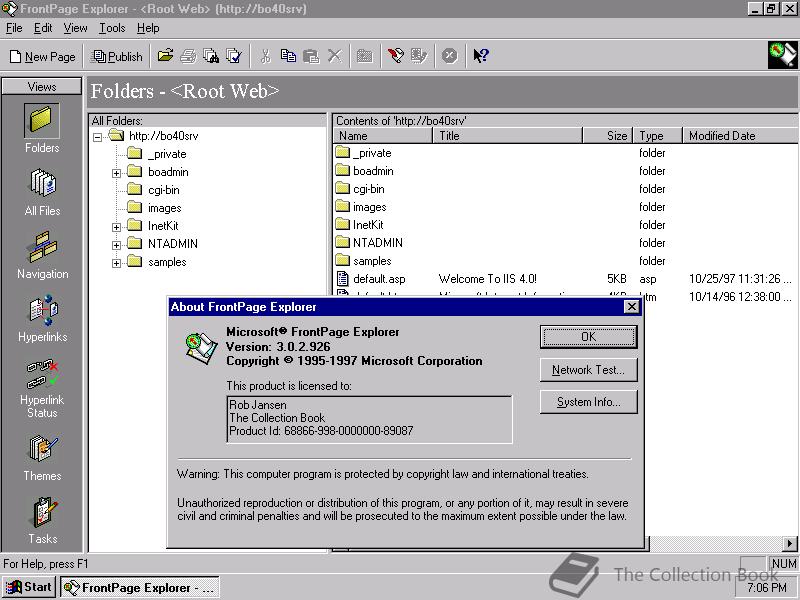Click the New Page toolbar button

43,57
